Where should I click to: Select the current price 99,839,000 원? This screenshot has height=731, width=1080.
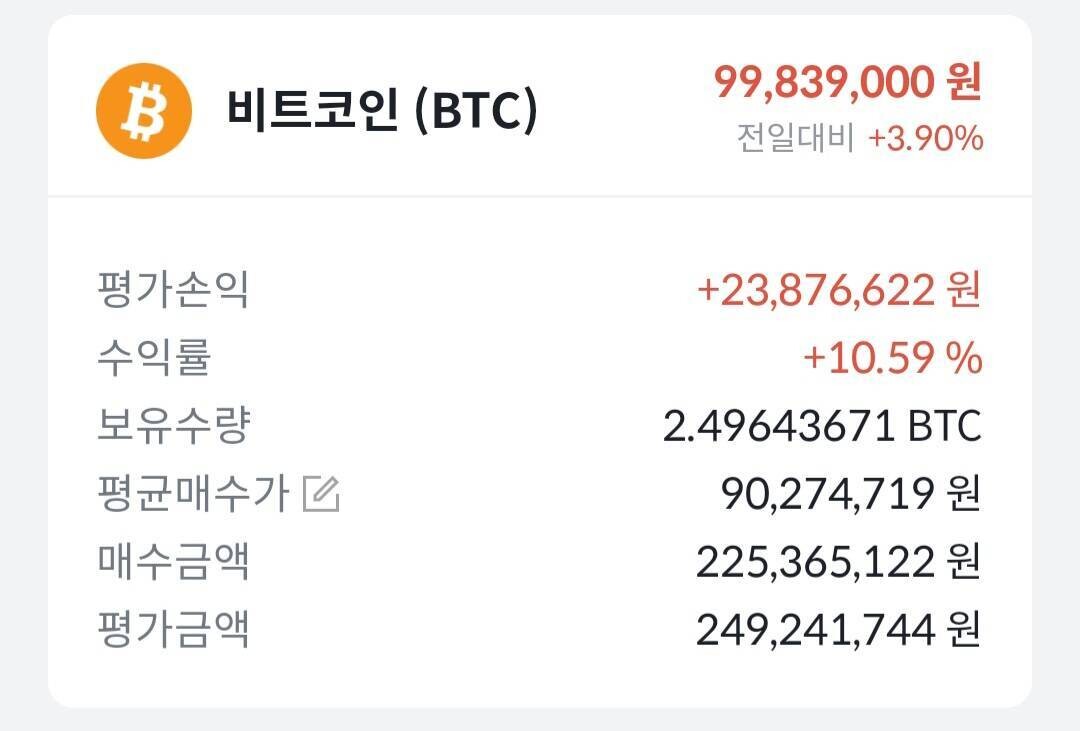[845, 83]
